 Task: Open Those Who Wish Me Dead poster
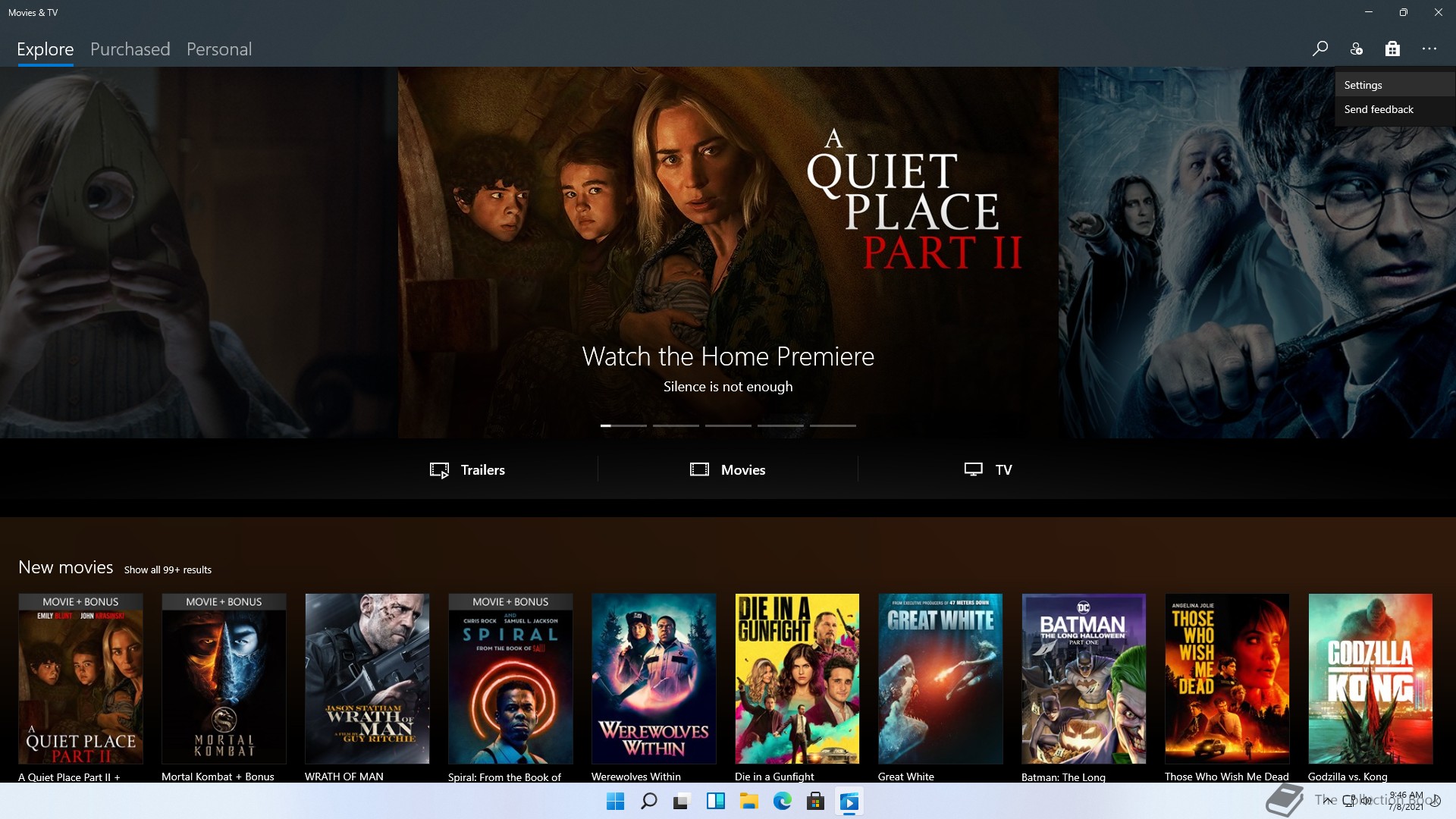point(1227,679)
